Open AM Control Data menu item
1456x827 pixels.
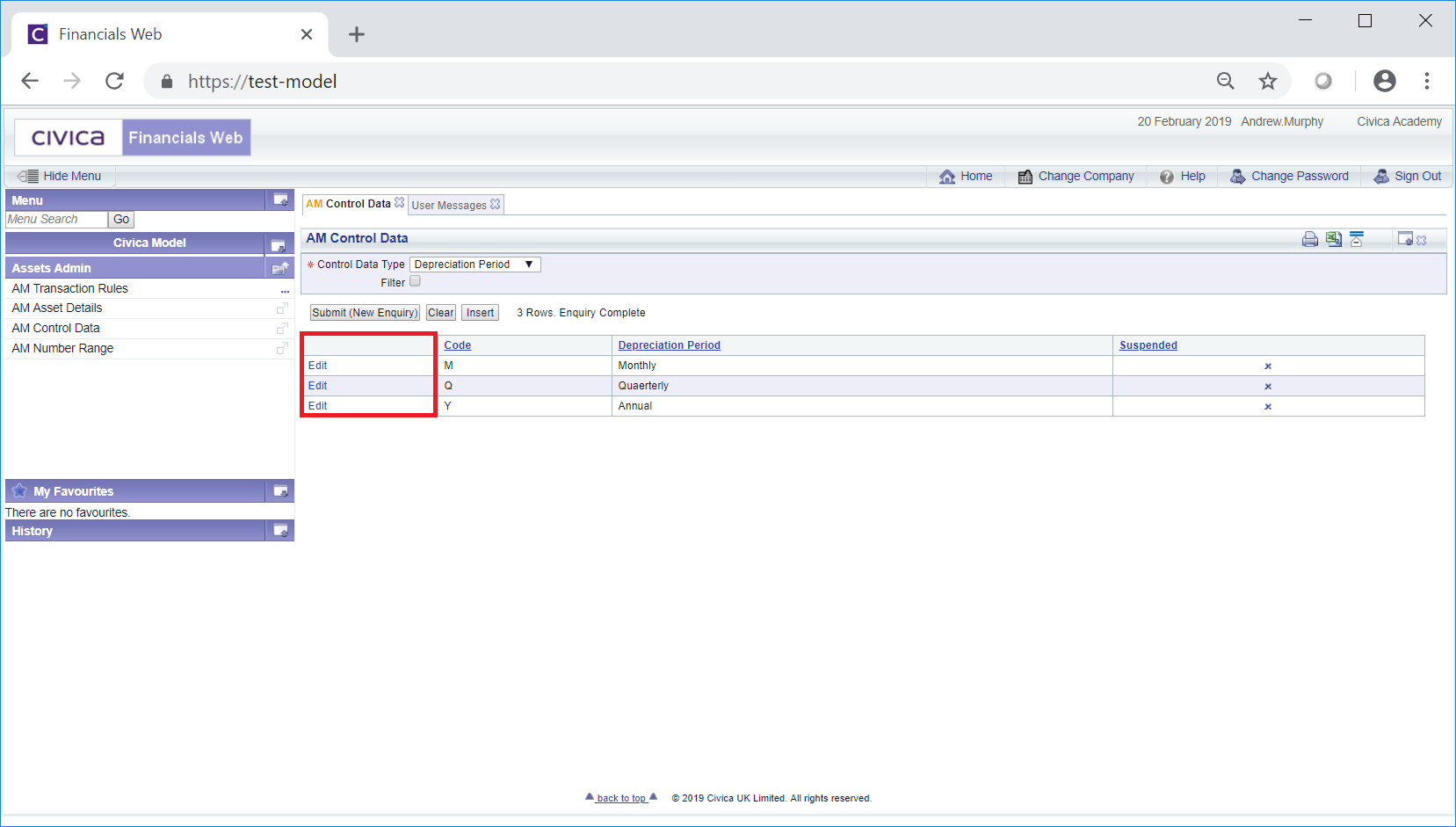click(x=55, y=328)
